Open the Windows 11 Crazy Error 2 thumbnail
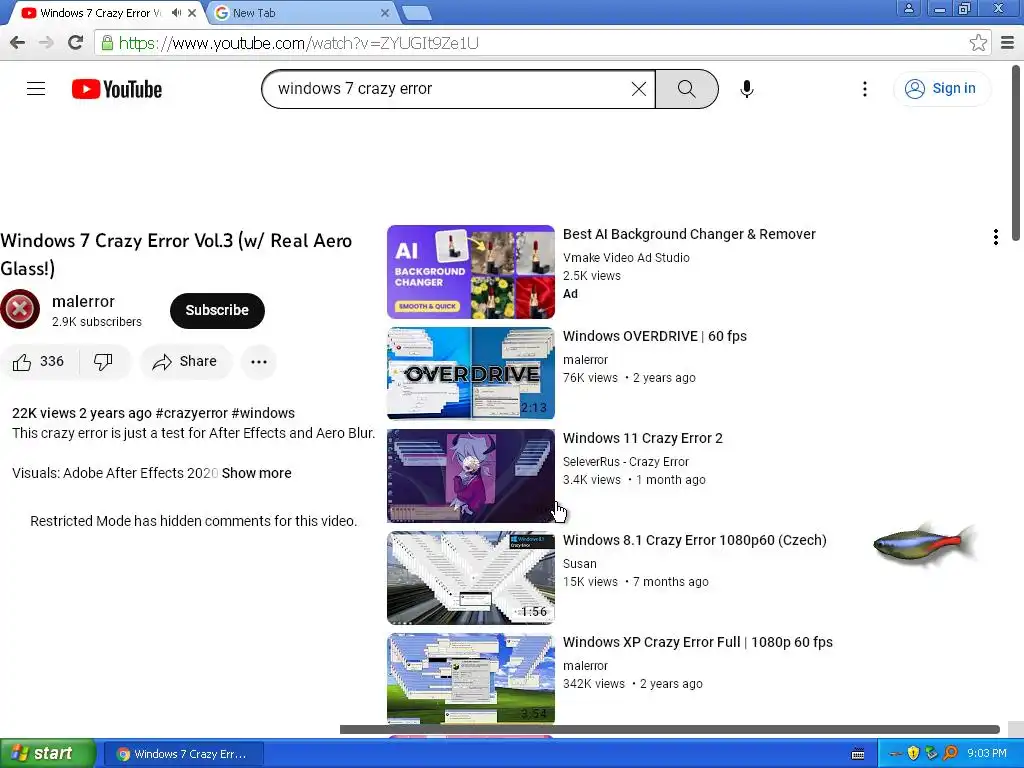Image resolution: width=1024 pixels, height=768 pixels. point(471,475)
